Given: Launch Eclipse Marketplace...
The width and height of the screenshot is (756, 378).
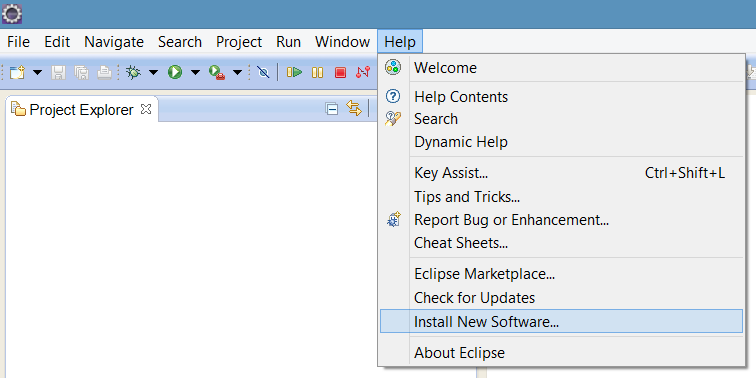Looking at the screenshot, I should pyautogui.click(x=562, y=274).
